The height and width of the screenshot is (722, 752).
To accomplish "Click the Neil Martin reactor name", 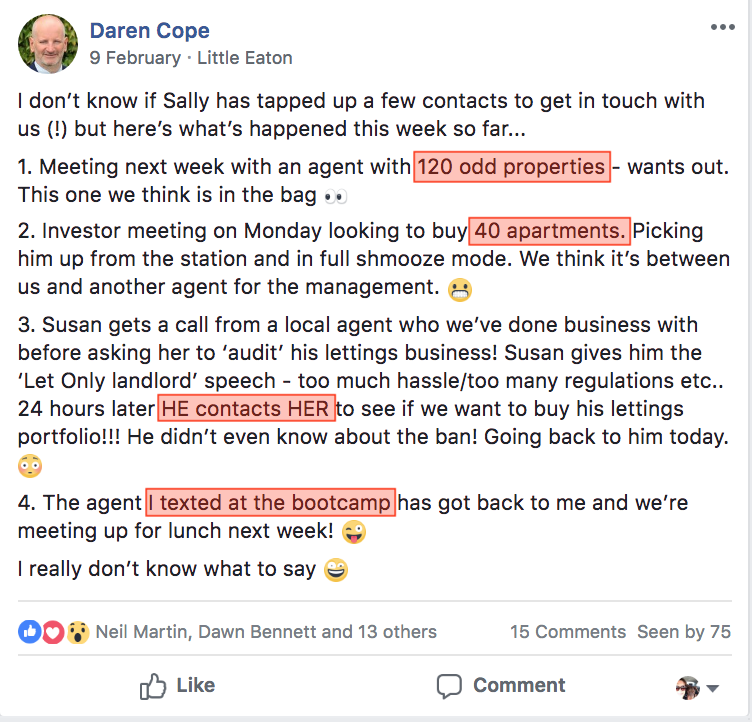I will [x=138, y=632].
